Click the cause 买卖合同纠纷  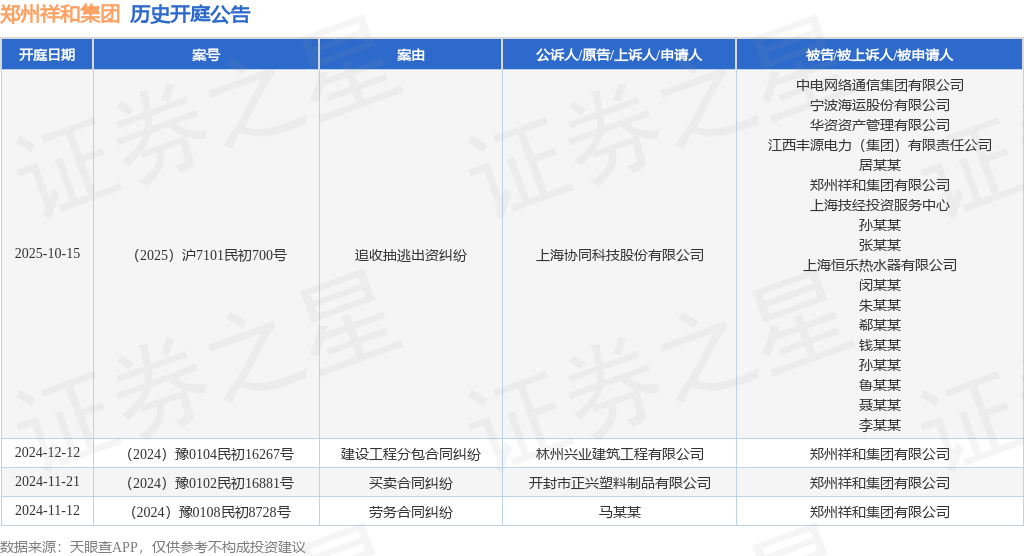(x=411, y=483)
